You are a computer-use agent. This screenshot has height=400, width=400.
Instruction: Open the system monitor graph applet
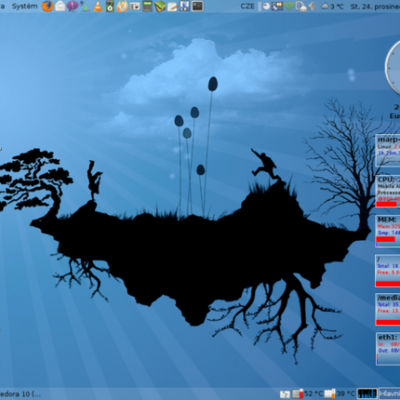pyautogui.click(x=367, y=394)
